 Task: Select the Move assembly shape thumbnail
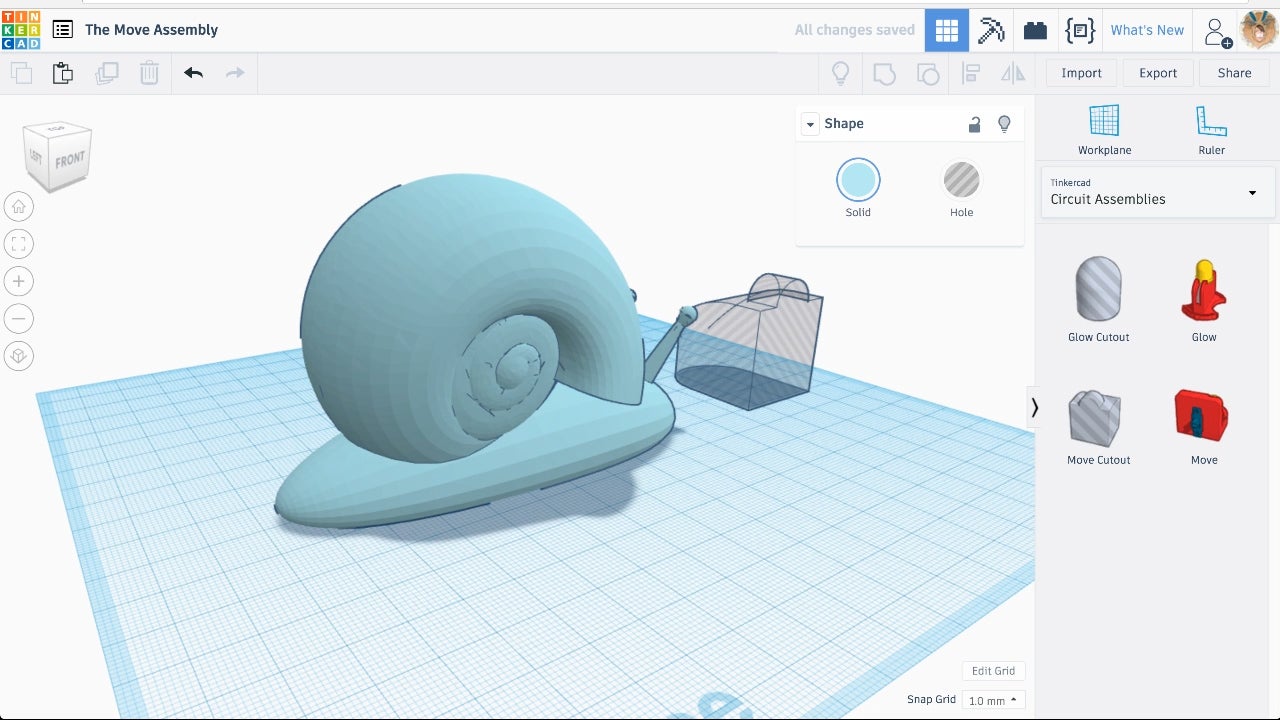coord(1203,417)
